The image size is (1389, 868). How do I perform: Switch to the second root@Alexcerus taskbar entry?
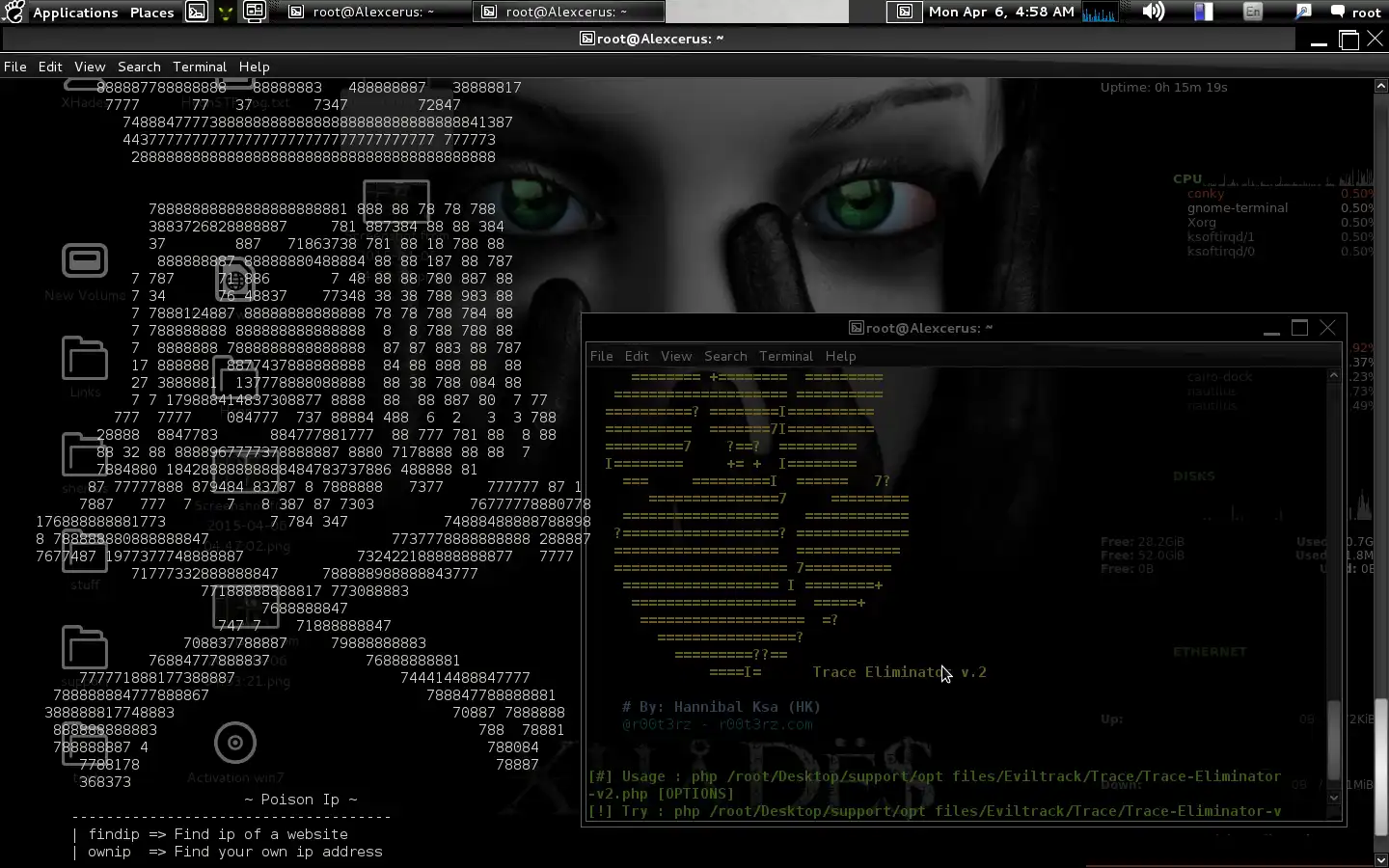coord(568,12)
